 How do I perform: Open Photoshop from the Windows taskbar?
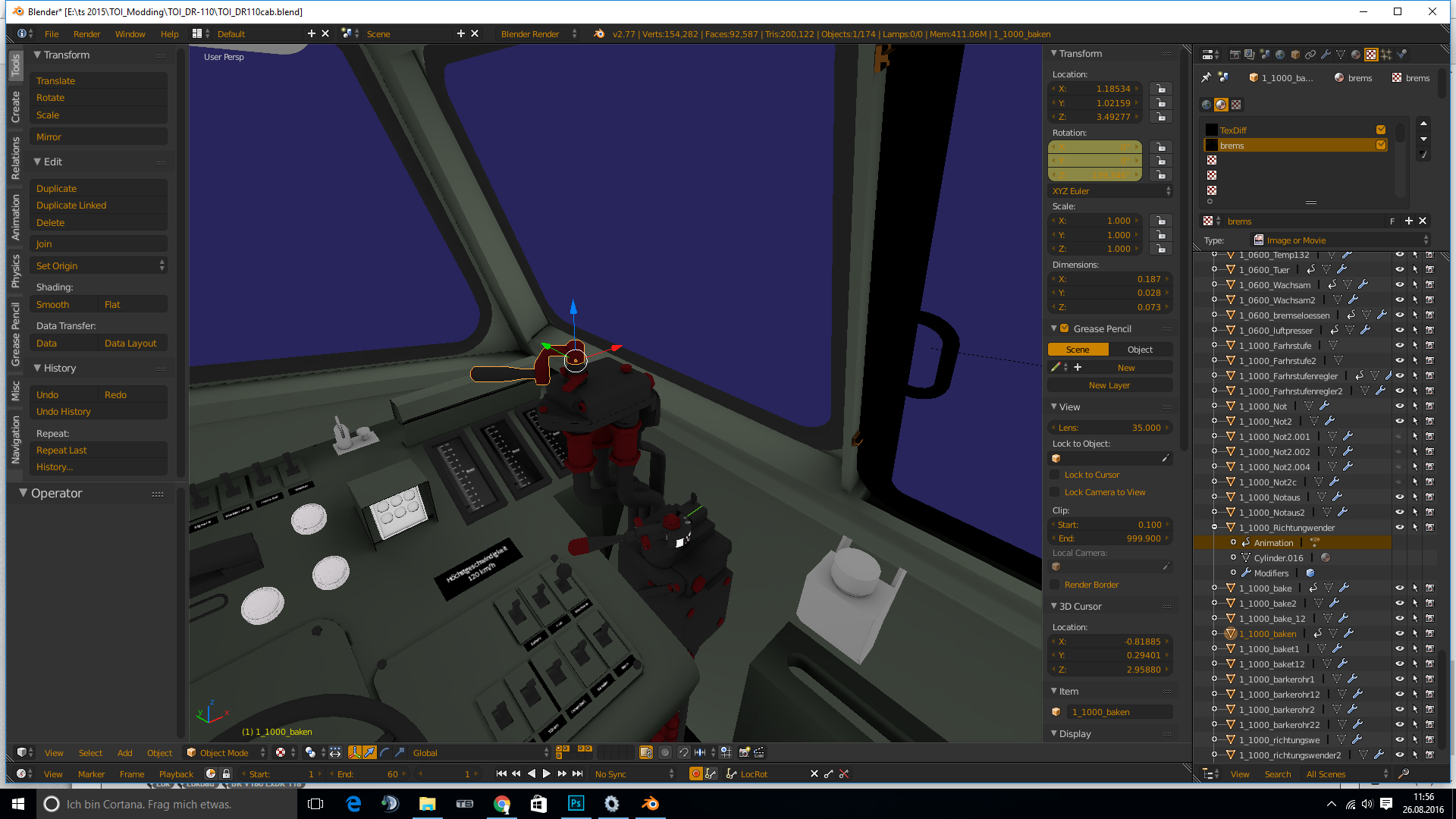pyautogui.click(x=576, y=804)
